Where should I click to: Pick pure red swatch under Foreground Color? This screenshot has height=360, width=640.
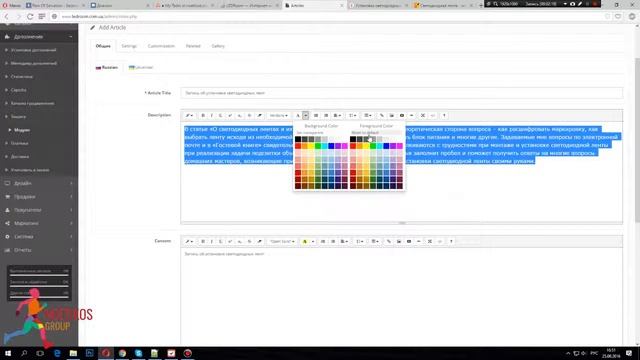click(x=353, y=146)
